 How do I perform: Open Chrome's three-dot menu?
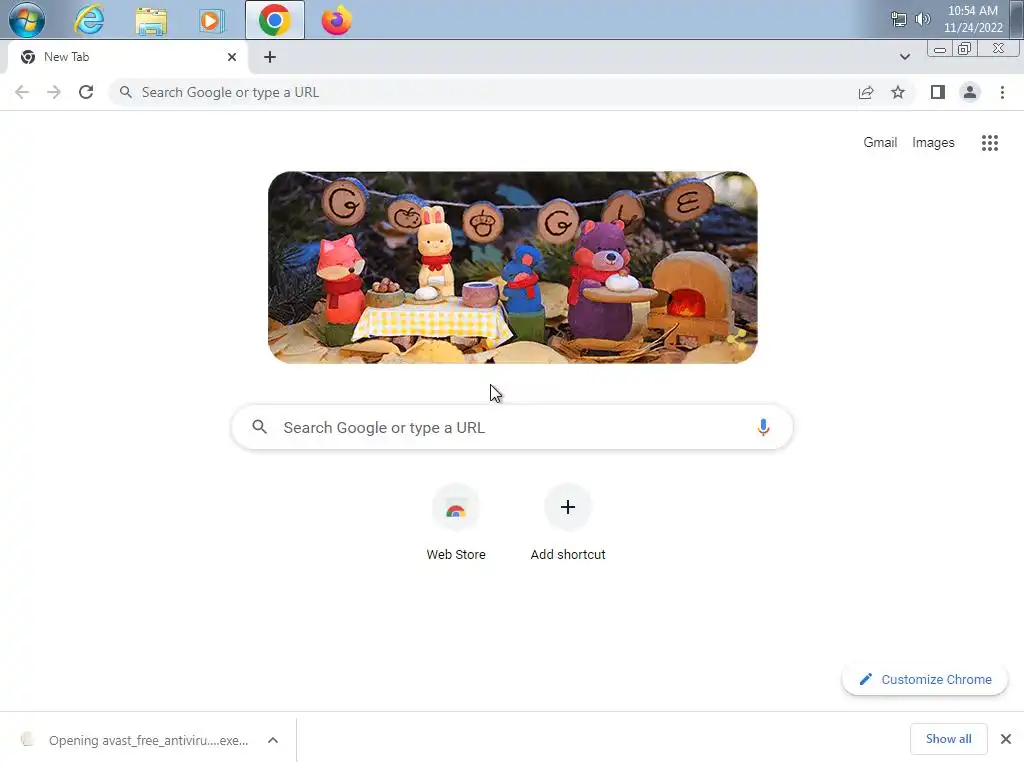tap(1002, 92)
